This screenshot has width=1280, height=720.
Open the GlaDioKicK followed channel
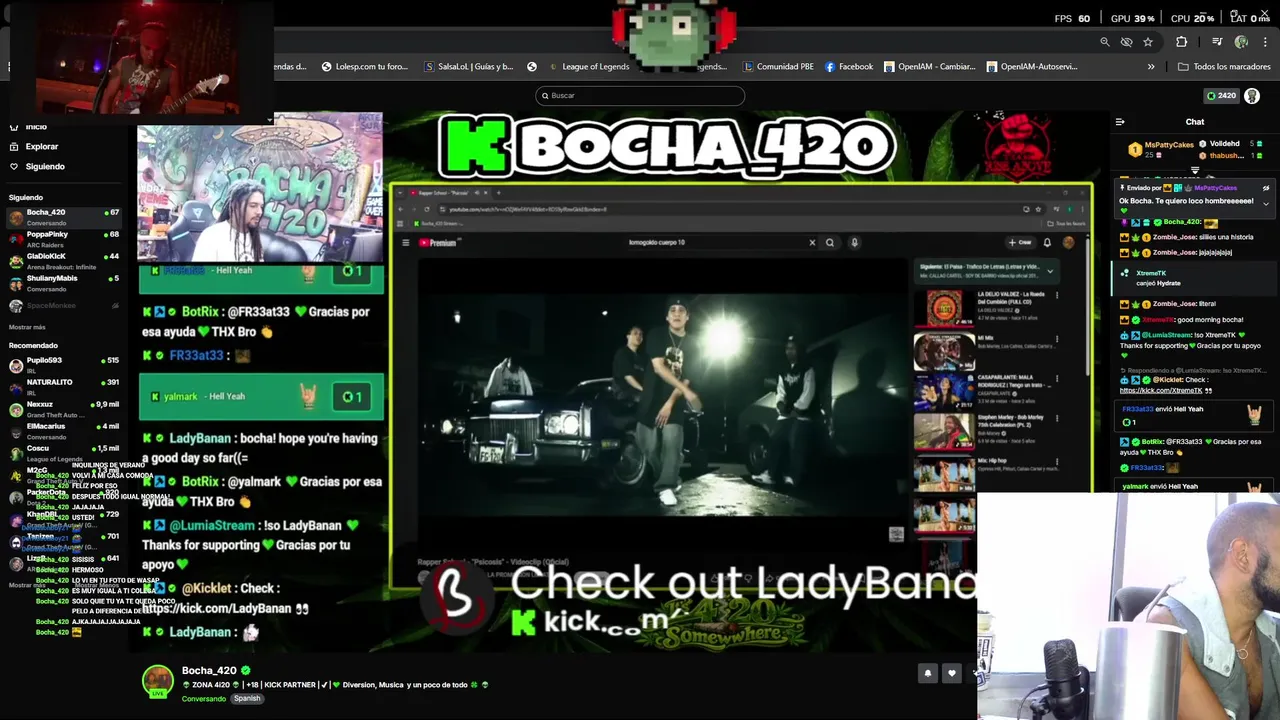[x=64, y=261]
